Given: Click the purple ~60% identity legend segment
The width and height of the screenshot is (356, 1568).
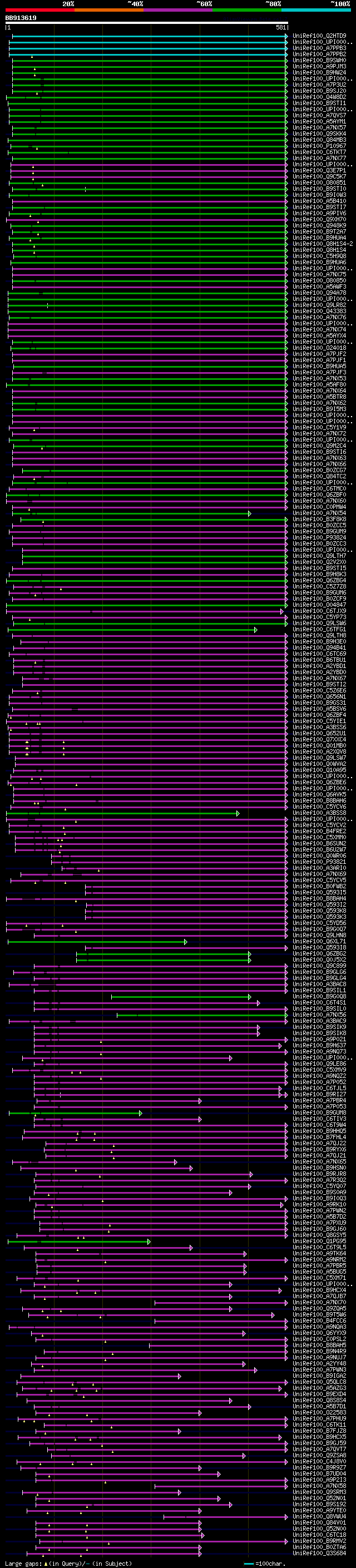Looking at the screenshot, I should coord(179,11).
